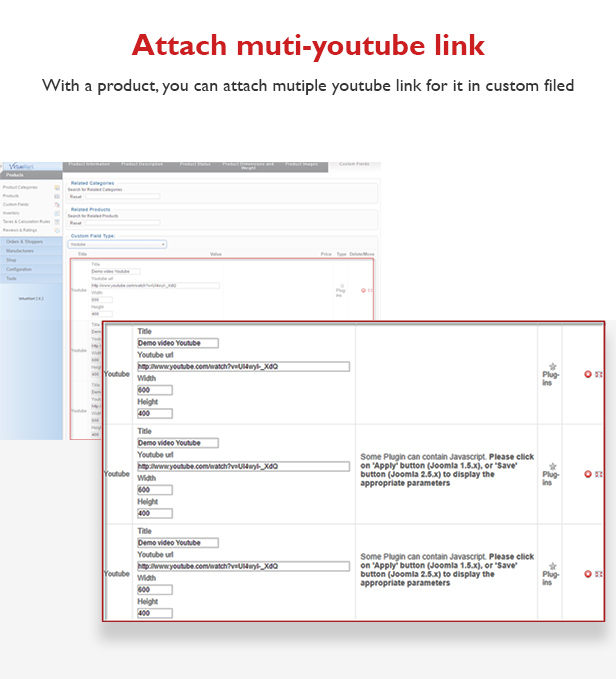Click the icon beside Products in sidebar

point(57,196)
